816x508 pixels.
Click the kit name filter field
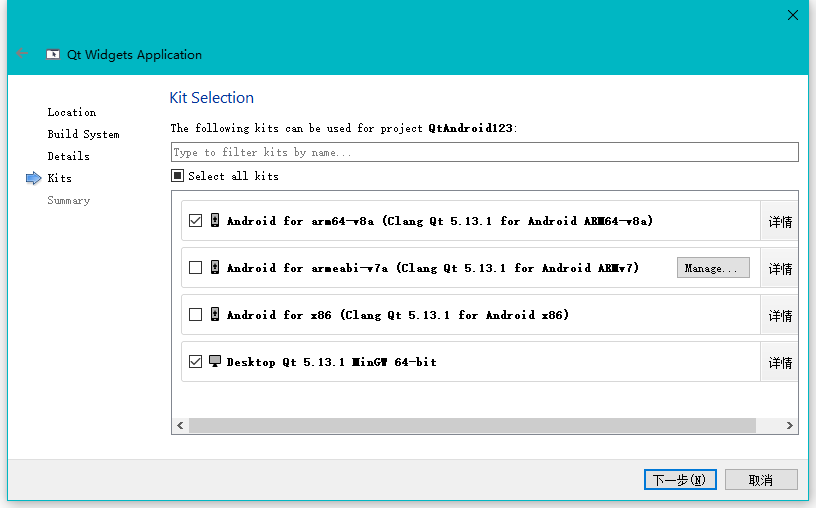coord(484,152)
